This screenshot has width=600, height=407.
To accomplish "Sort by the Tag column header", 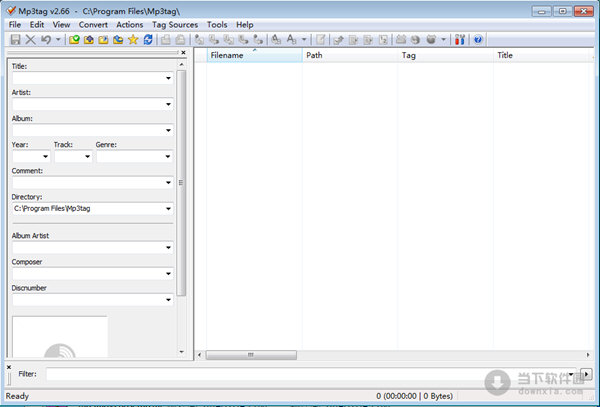I will point(445,55).
